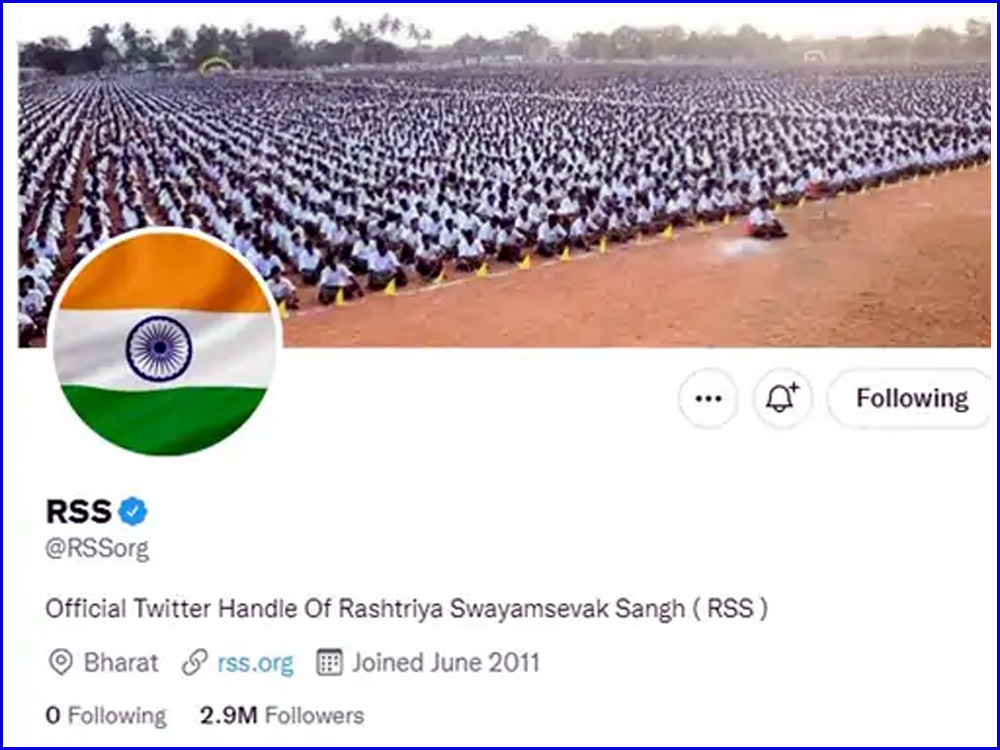Click the Following button to unfollow RSS

point(912,399)
